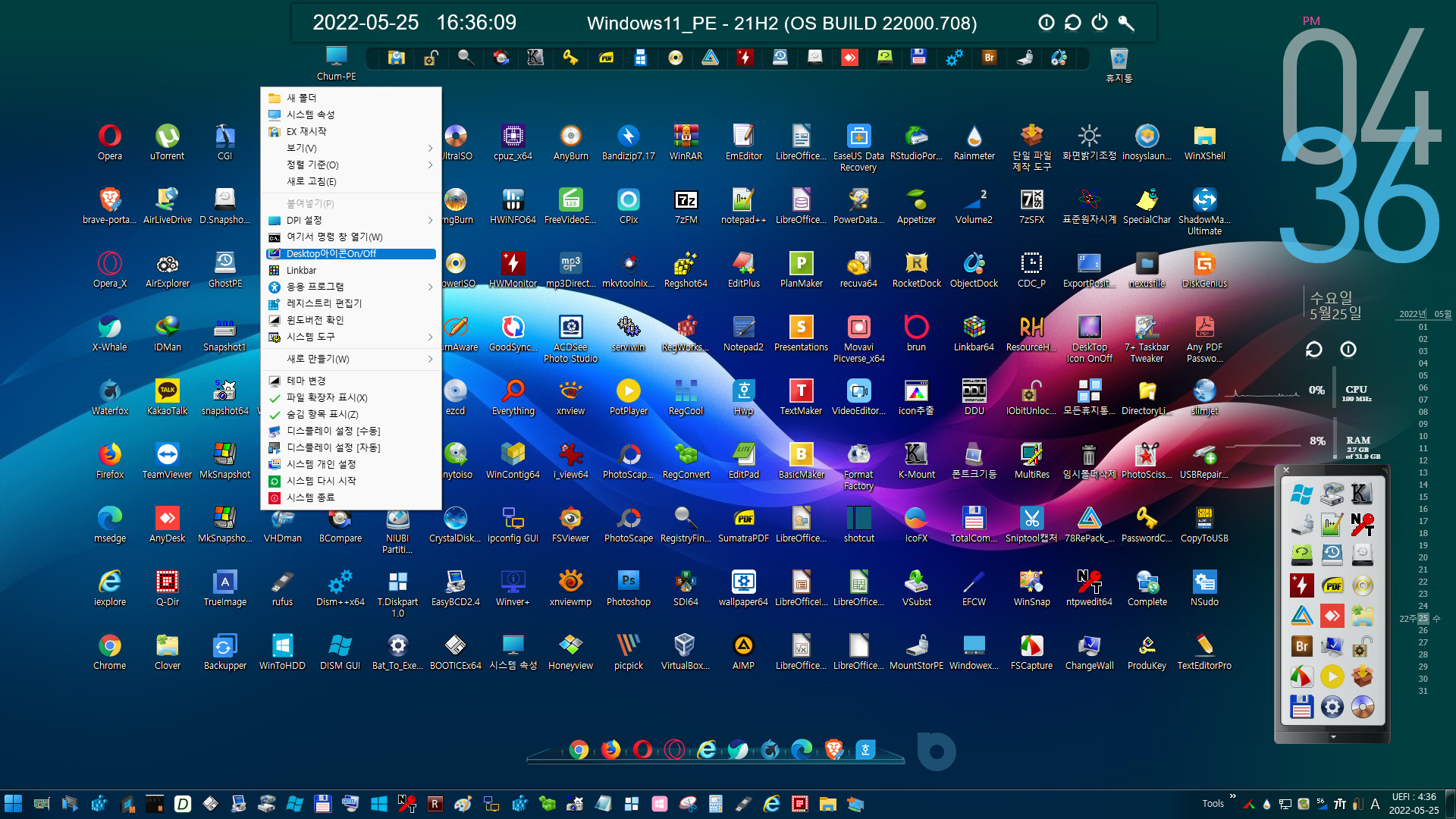Select day 25 in the side calendar

click(x=1423, y=618)
